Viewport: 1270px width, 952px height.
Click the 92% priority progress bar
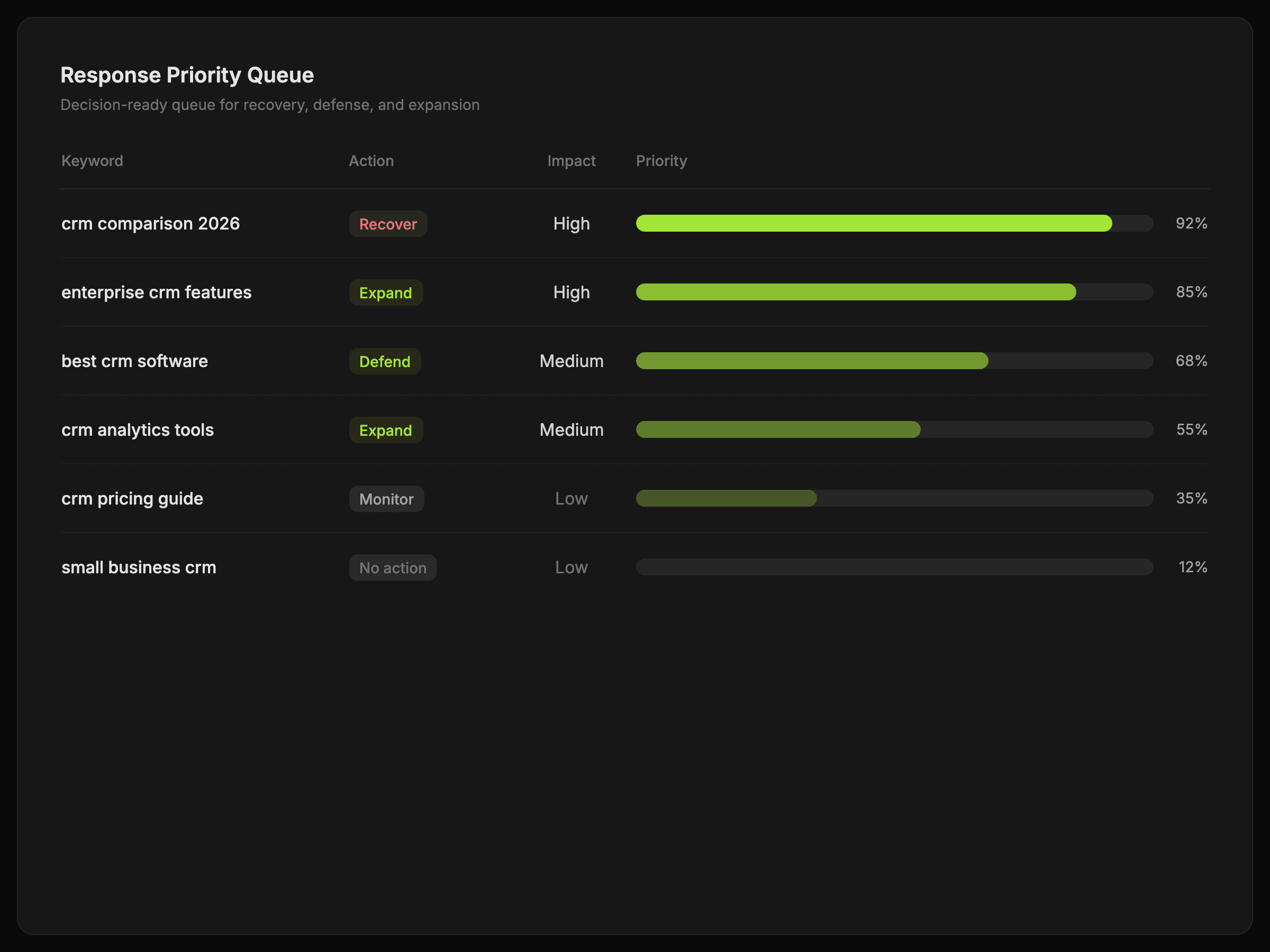[x=893, y=223]
